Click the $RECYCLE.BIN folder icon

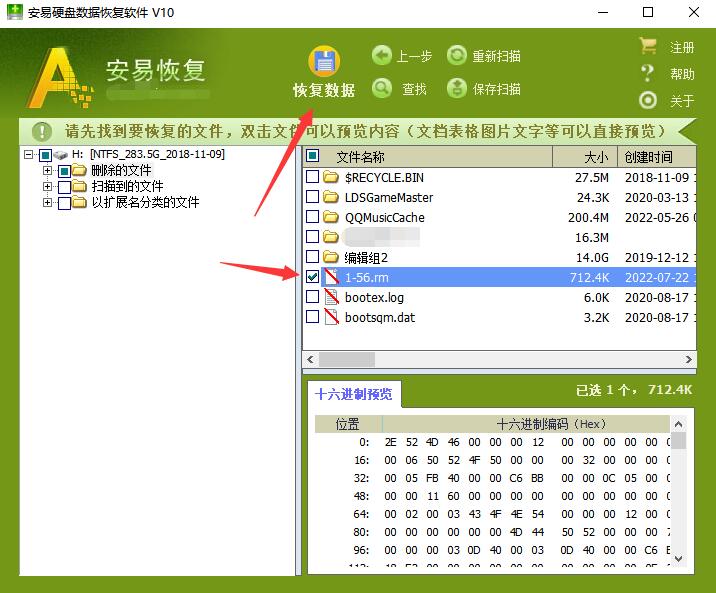click(331, 177)
